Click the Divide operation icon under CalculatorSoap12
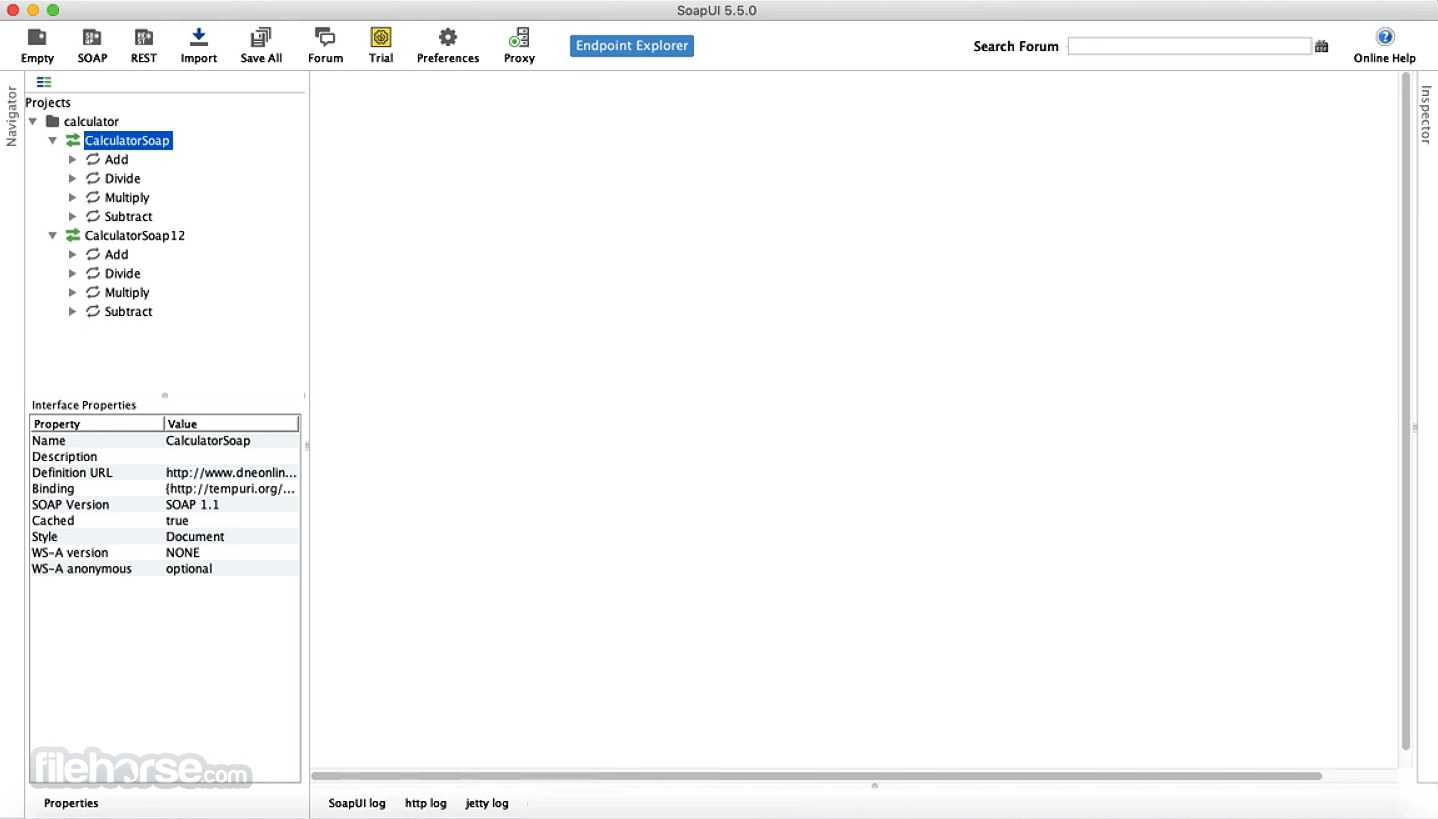1438x819 pixels. 93,274
